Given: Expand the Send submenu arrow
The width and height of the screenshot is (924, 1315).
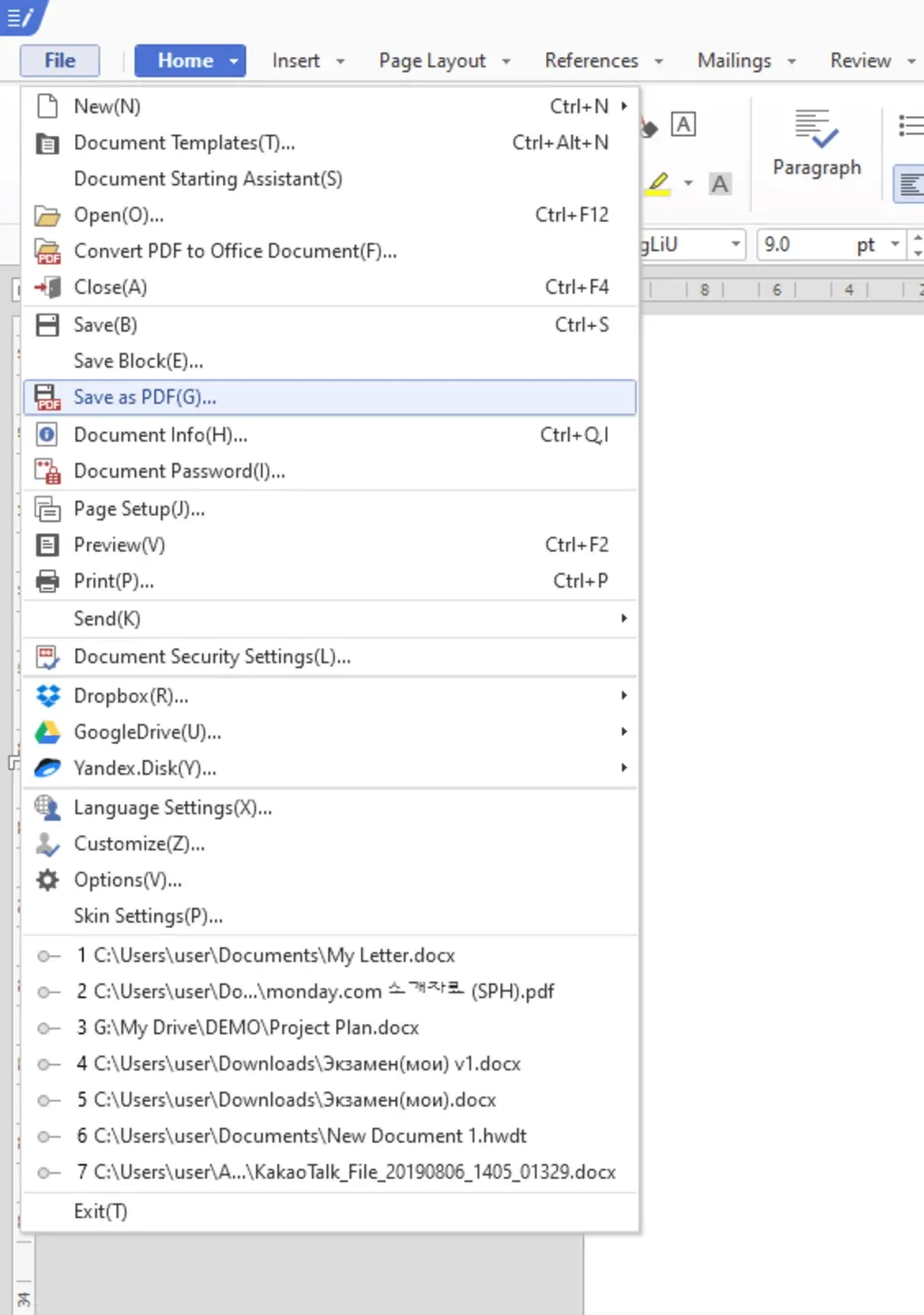Looking at the screenshot, I should pyautogui.click(x=624, y=618).
